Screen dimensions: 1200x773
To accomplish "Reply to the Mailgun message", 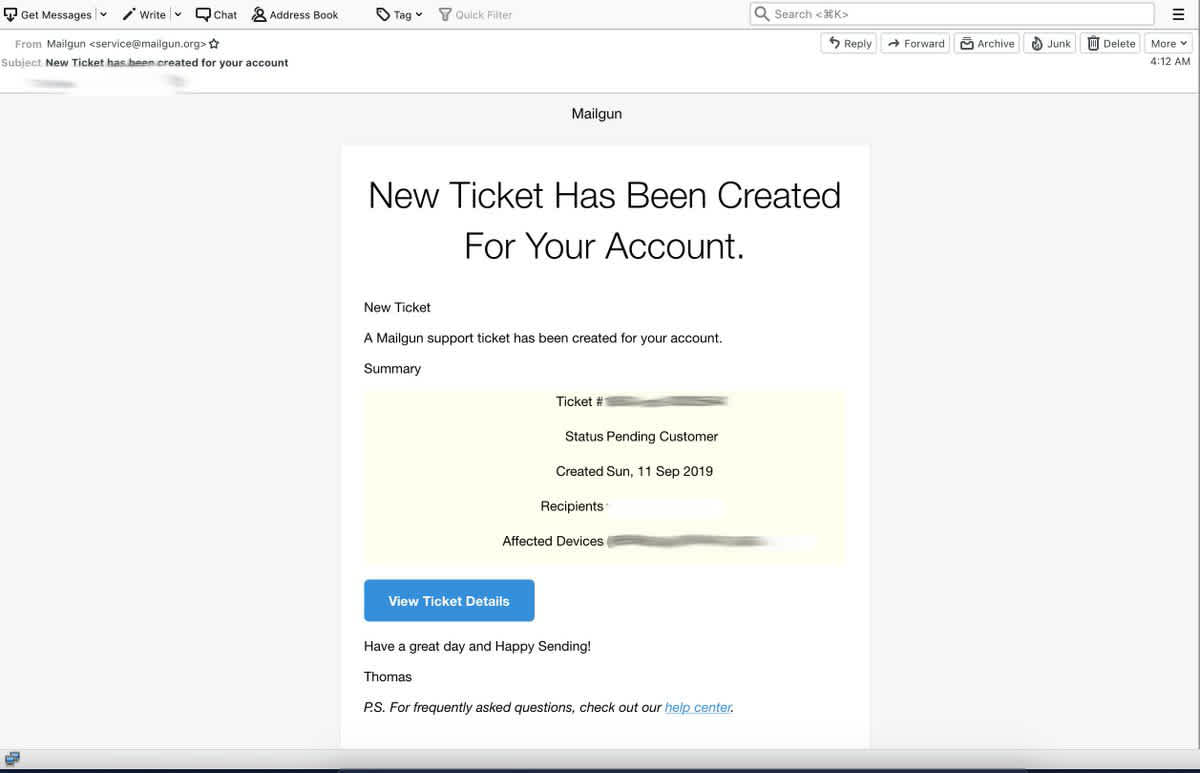I will tap(848, 43).
